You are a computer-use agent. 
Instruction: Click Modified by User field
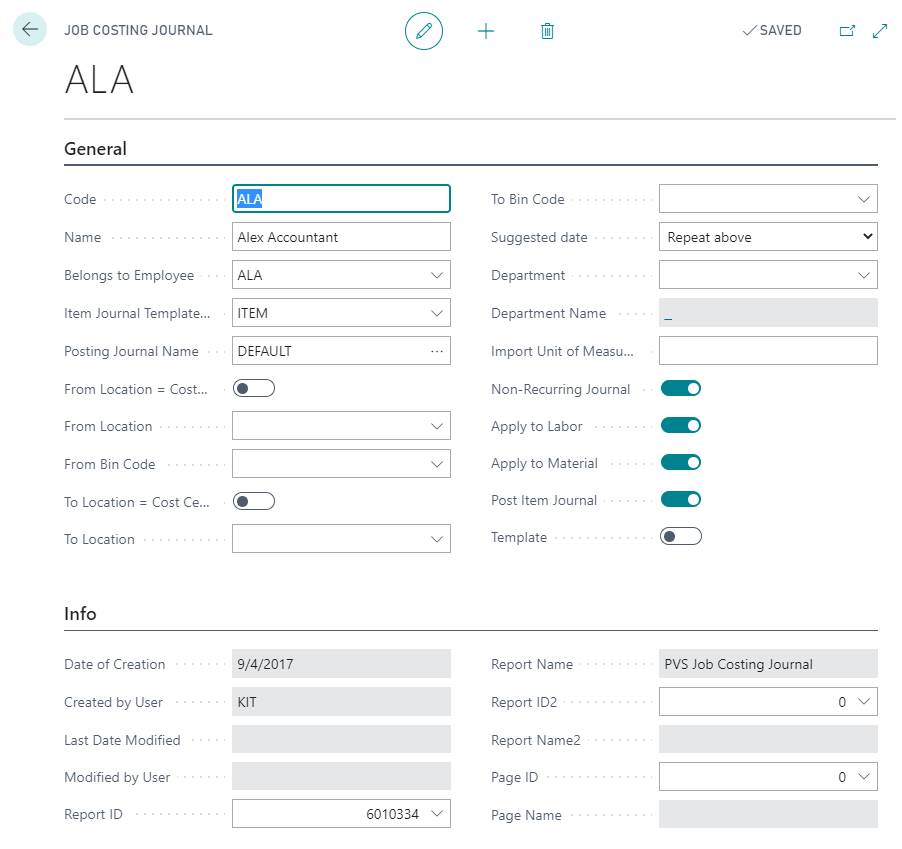click(341, 777)
